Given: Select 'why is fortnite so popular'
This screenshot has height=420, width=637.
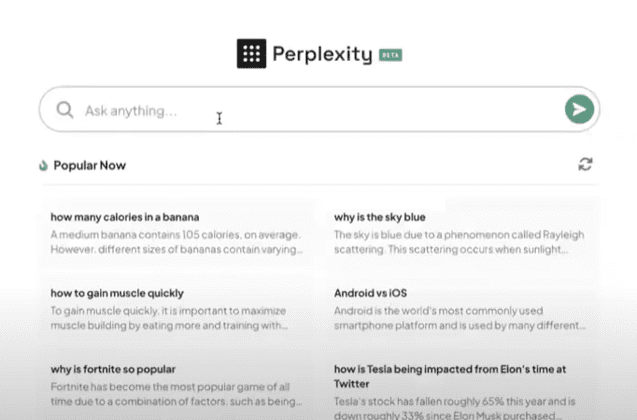Looking at the screenshot, I should 113,369.
